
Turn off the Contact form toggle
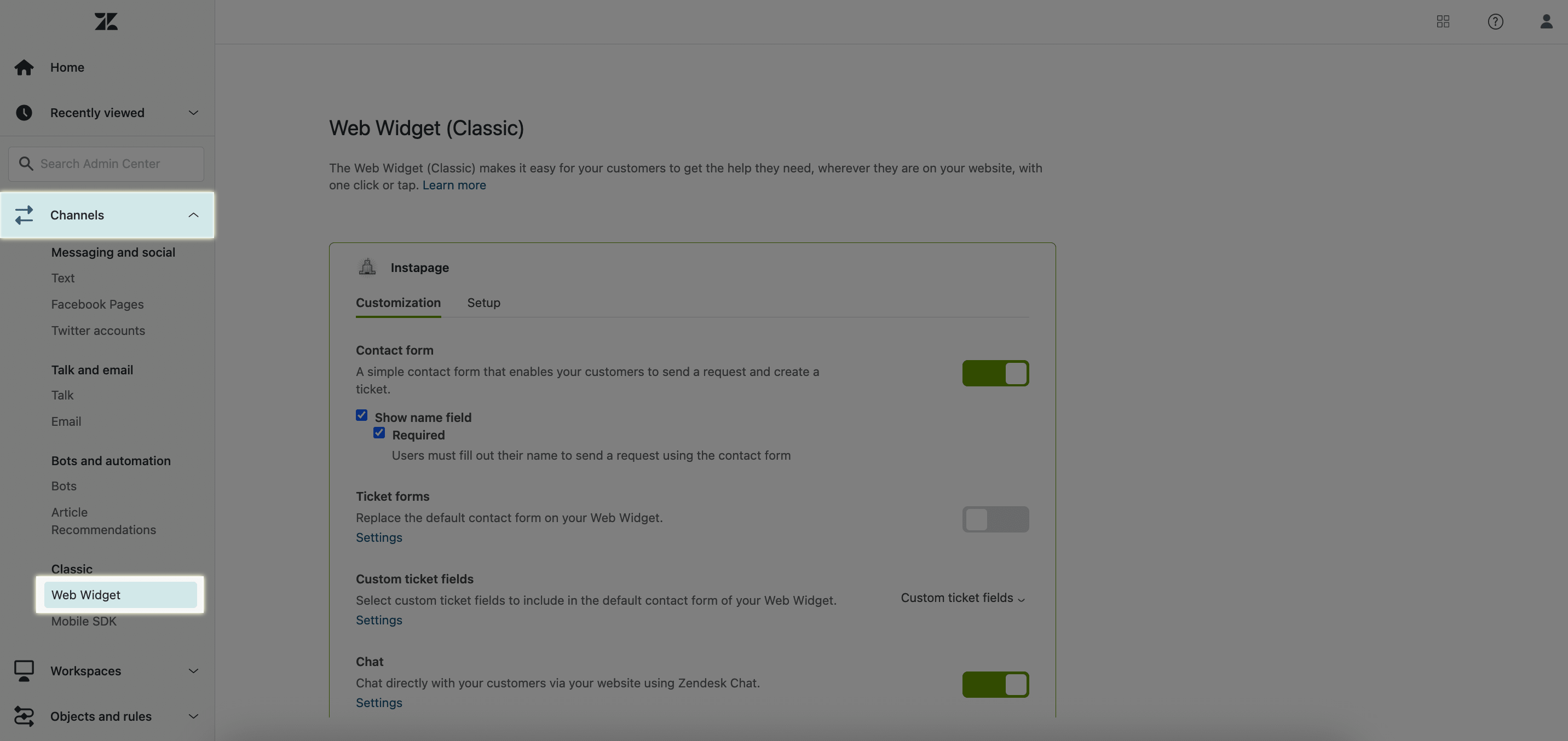coord(995,373)
